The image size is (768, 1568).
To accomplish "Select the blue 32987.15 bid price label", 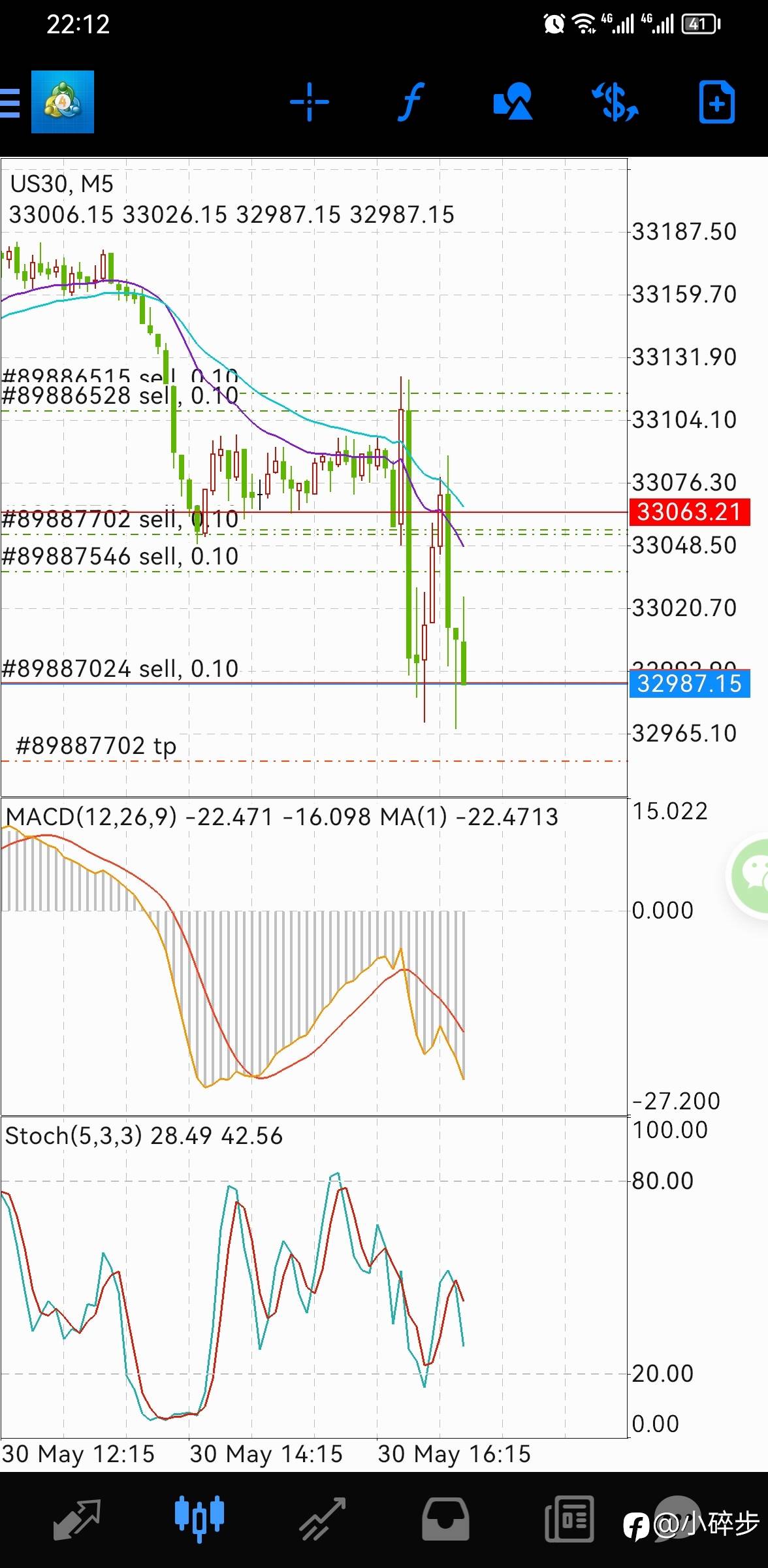I will (x=689, y=683).
